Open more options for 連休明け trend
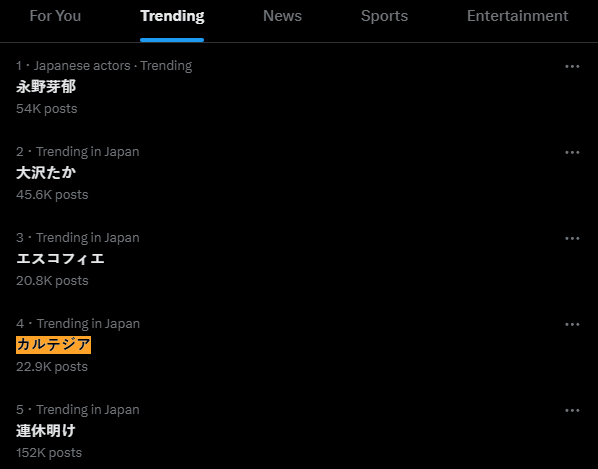 coord(572,411)
